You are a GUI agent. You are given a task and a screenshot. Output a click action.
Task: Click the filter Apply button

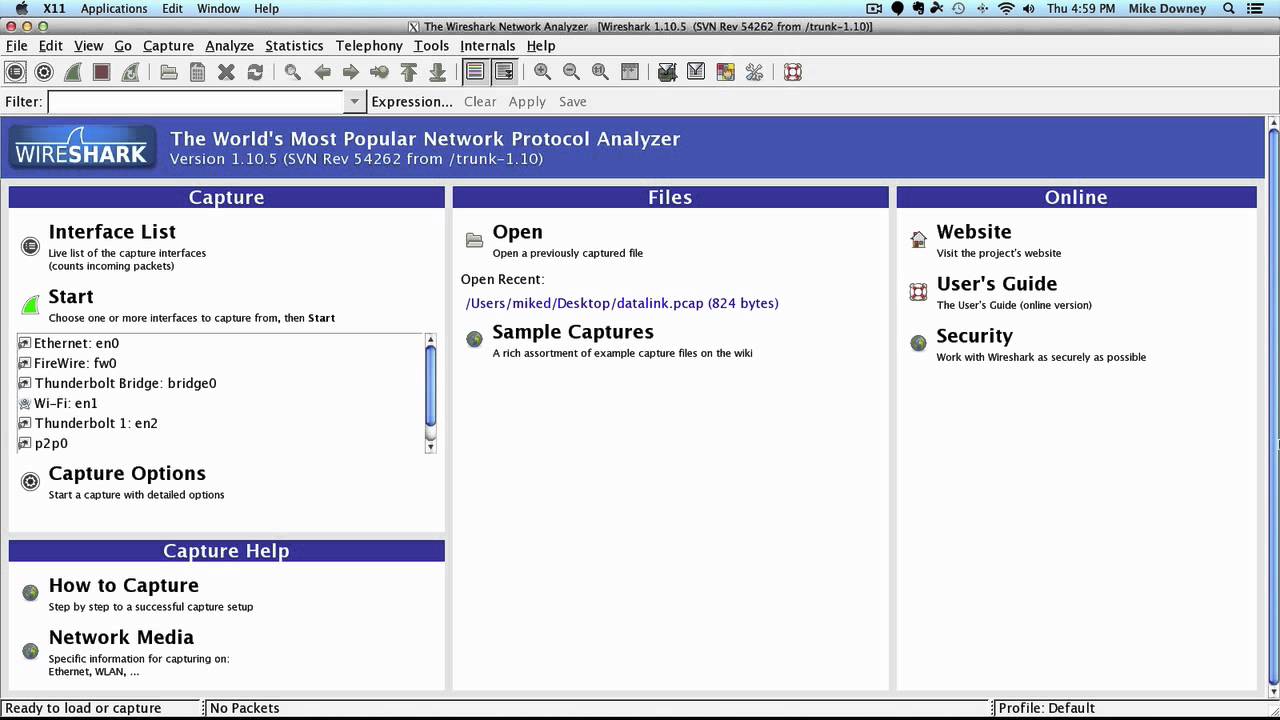click(527, 102)
